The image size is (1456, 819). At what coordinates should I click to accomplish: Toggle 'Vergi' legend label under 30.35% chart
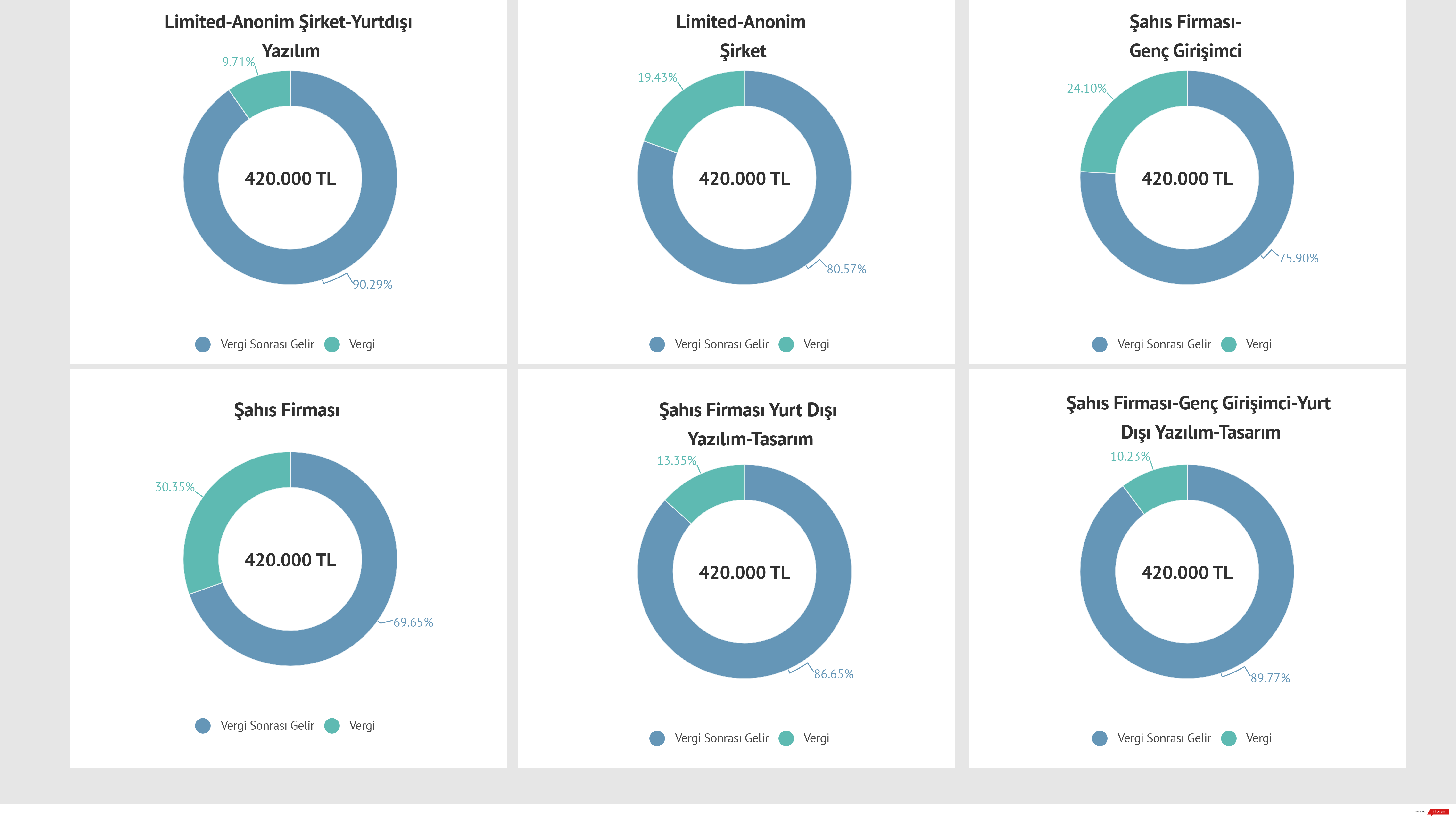point(362,726)
